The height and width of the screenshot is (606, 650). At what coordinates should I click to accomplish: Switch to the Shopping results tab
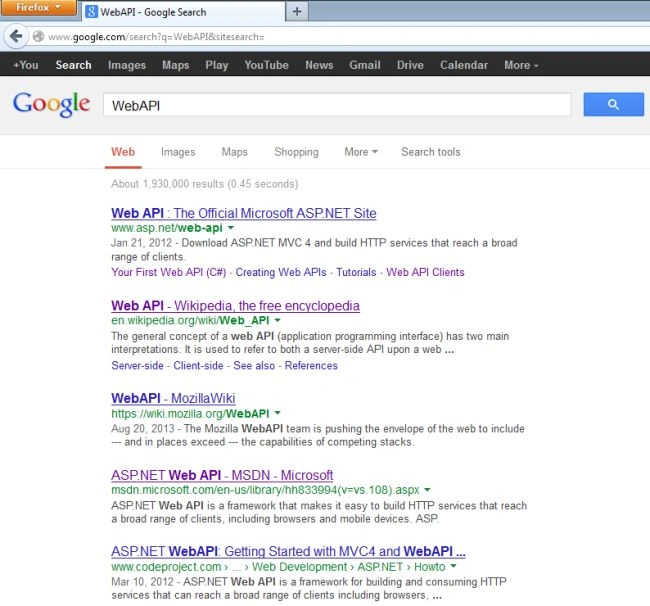coord(296,152)
